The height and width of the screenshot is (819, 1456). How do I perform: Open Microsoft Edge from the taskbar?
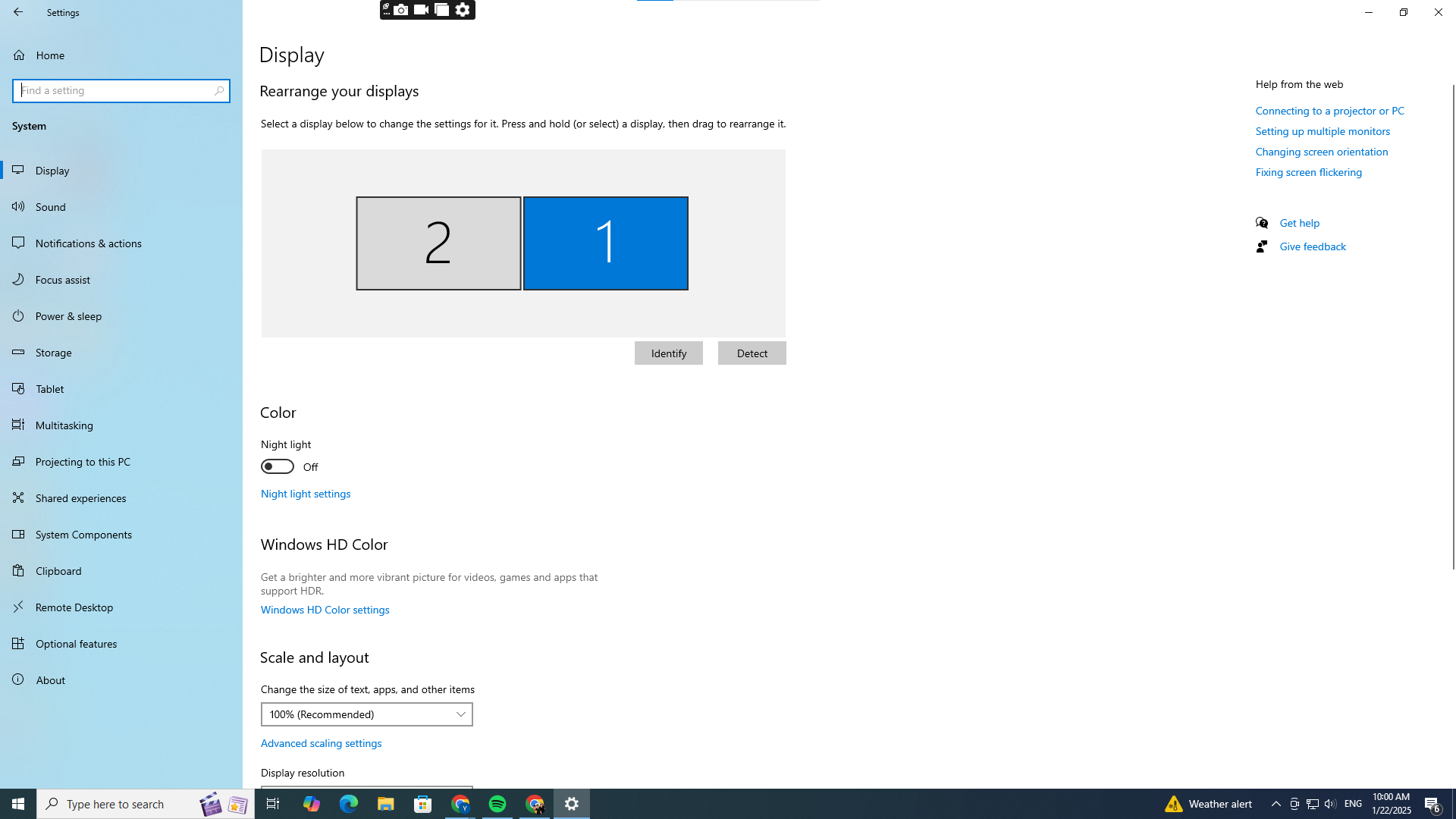[x=349, y=804]
